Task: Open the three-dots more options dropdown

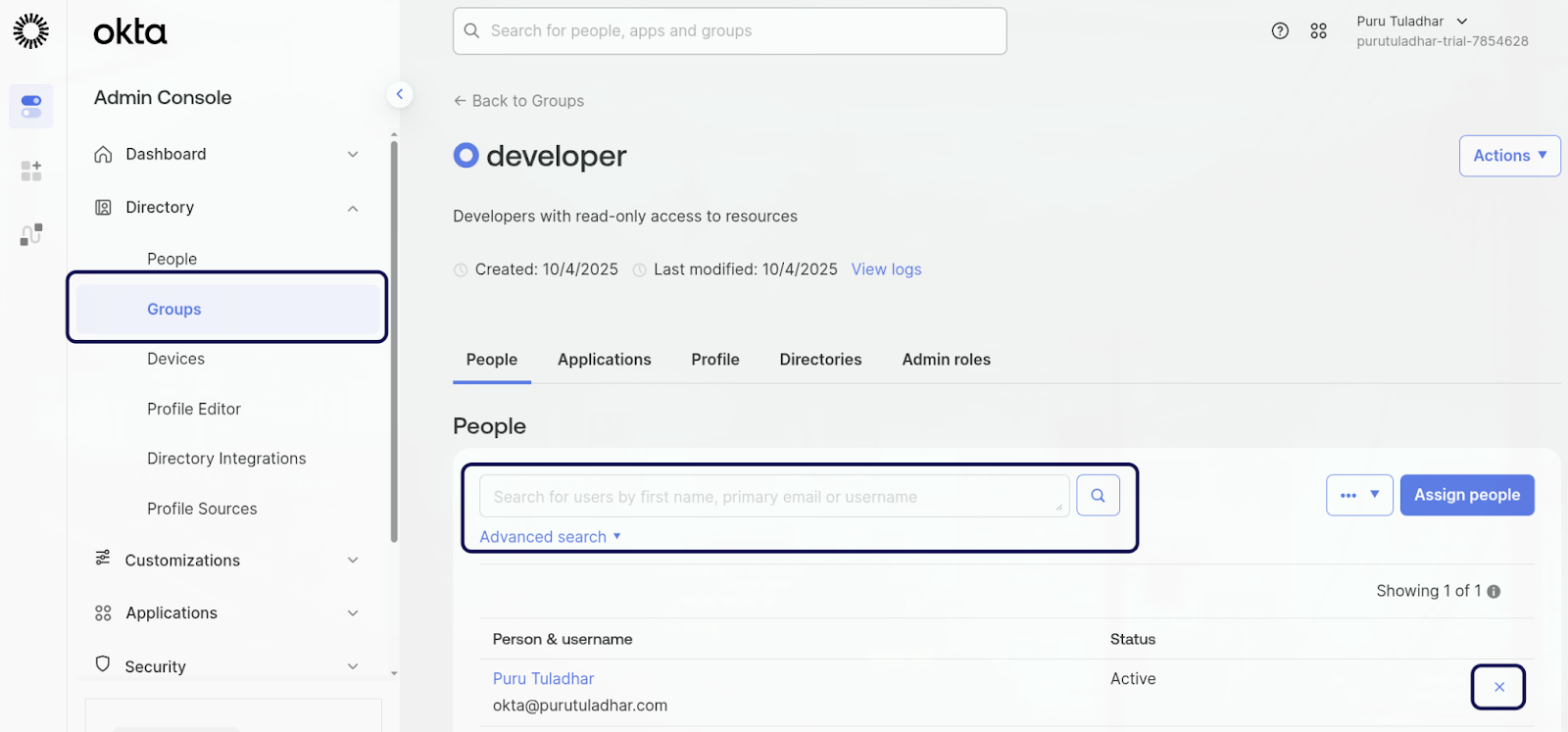Action: coord(1358,496)
